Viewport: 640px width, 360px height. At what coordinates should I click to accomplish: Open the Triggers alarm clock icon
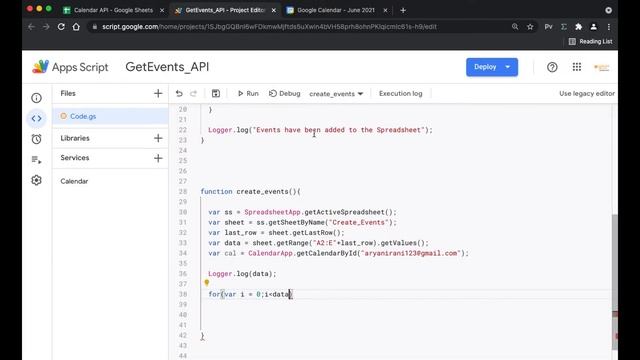[x=36, y=139]
